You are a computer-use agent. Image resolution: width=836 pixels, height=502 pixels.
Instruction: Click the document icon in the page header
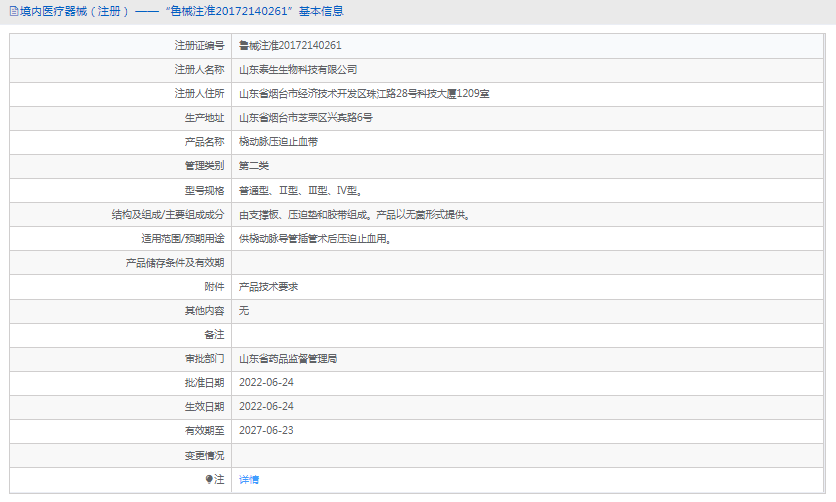coord(14,11)
